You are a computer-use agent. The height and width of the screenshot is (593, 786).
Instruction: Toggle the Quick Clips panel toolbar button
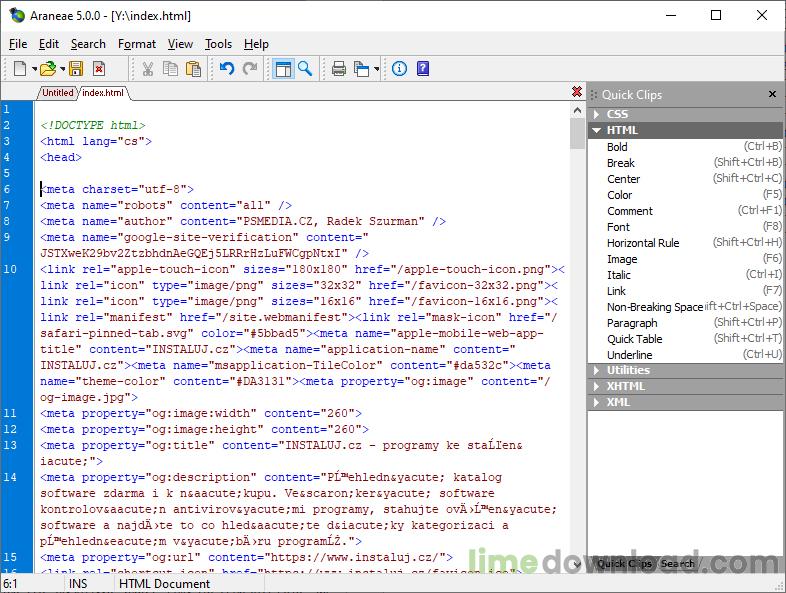click(x=283, y=69)
